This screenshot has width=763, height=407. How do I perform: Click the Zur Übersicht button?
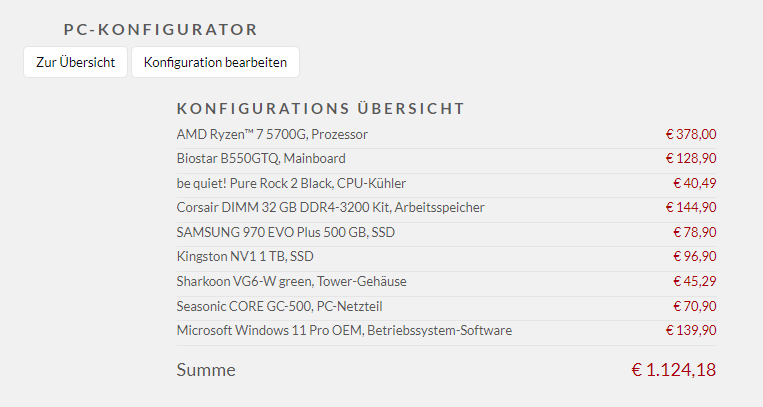[76, 62]
